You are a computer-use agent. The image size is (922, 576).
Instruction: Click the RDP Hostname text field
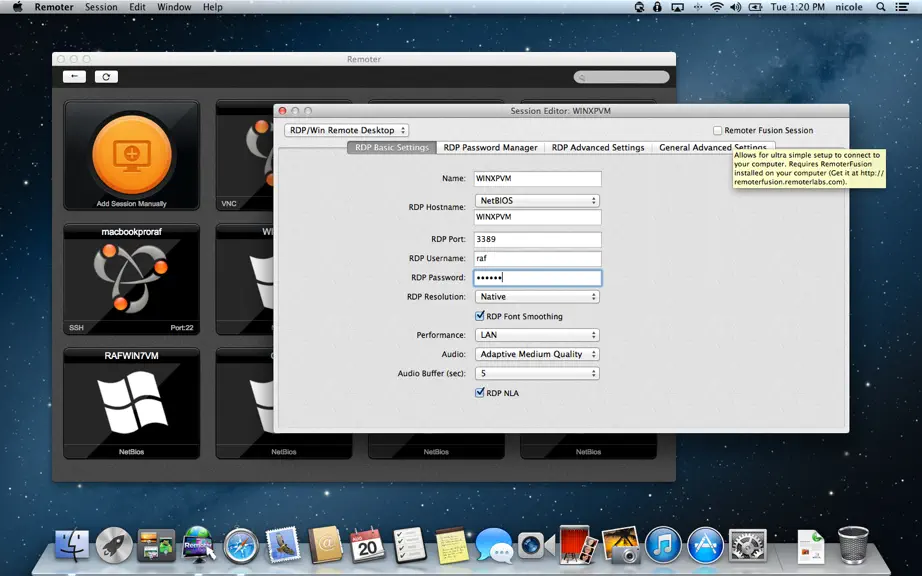click(x=537, y=217)
